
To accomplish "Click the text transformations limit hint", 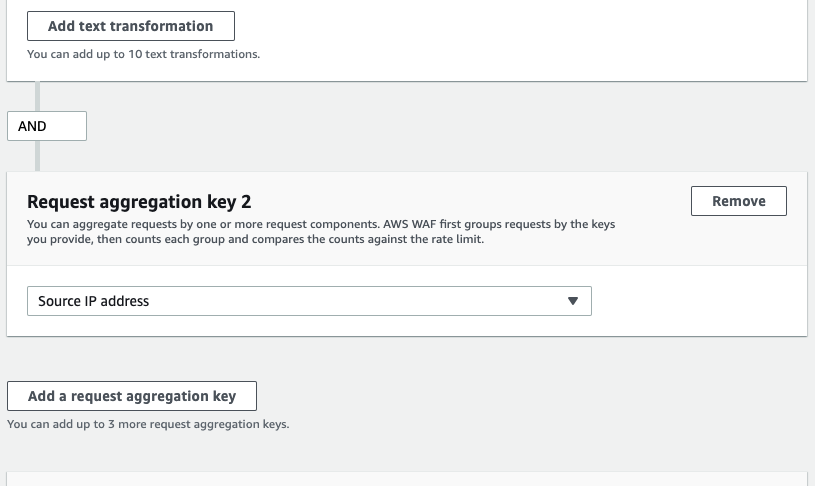I will coord(143,54).
